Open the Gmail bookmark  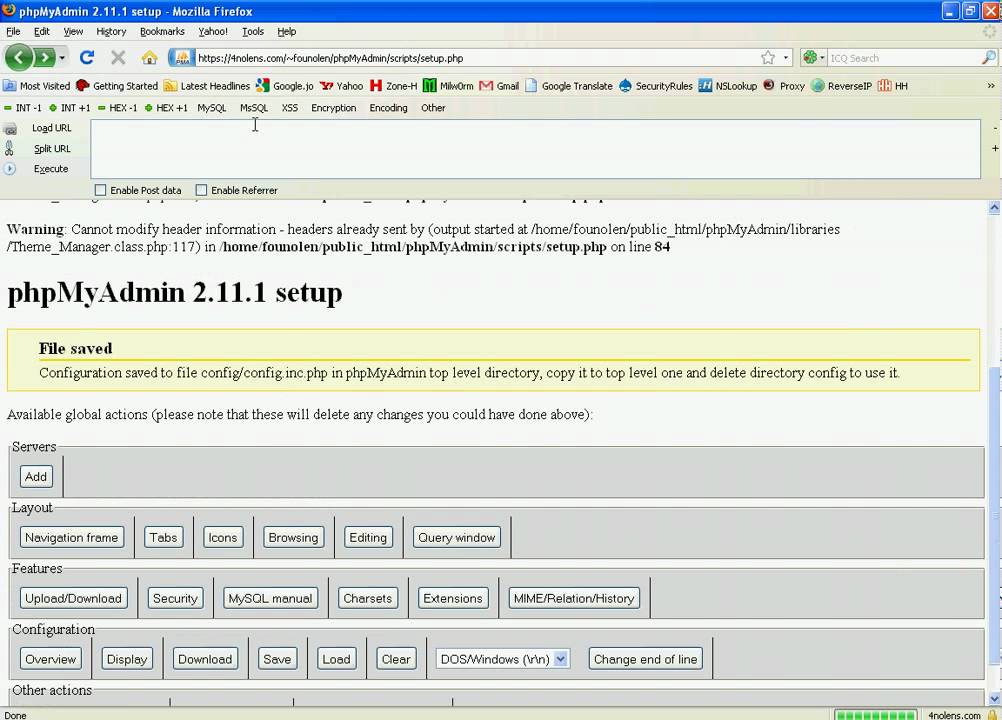(x=499, y=86)
